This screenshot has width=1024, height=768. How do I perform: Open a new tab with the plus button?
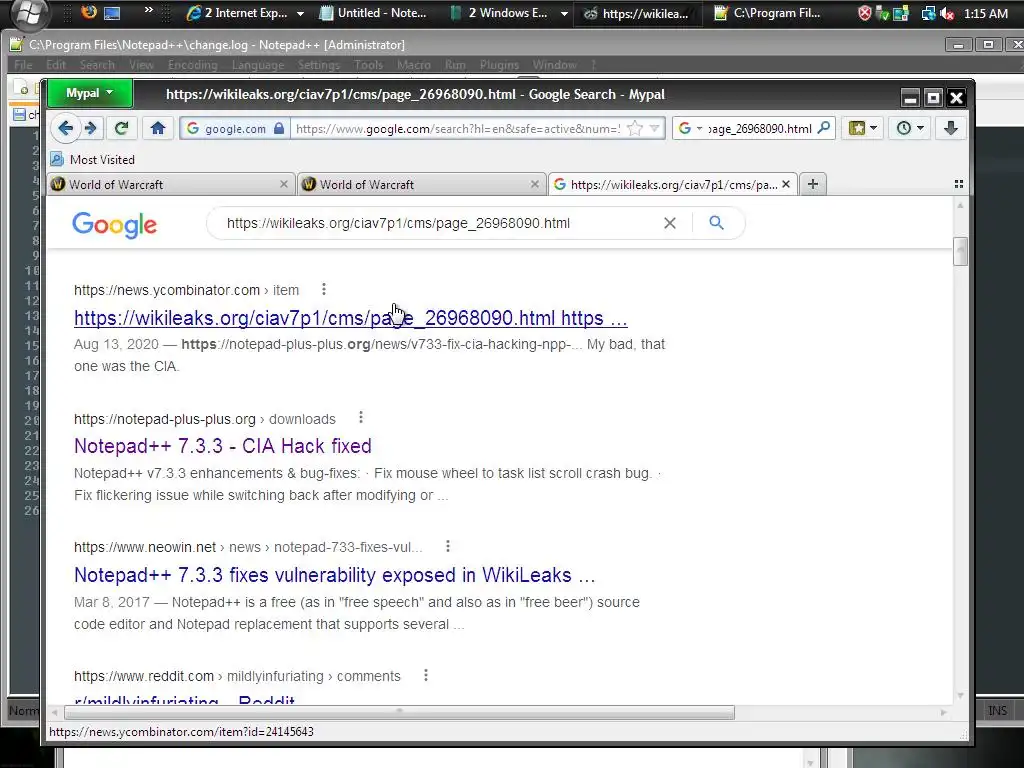pyautogui.click(x=812, y=184)
